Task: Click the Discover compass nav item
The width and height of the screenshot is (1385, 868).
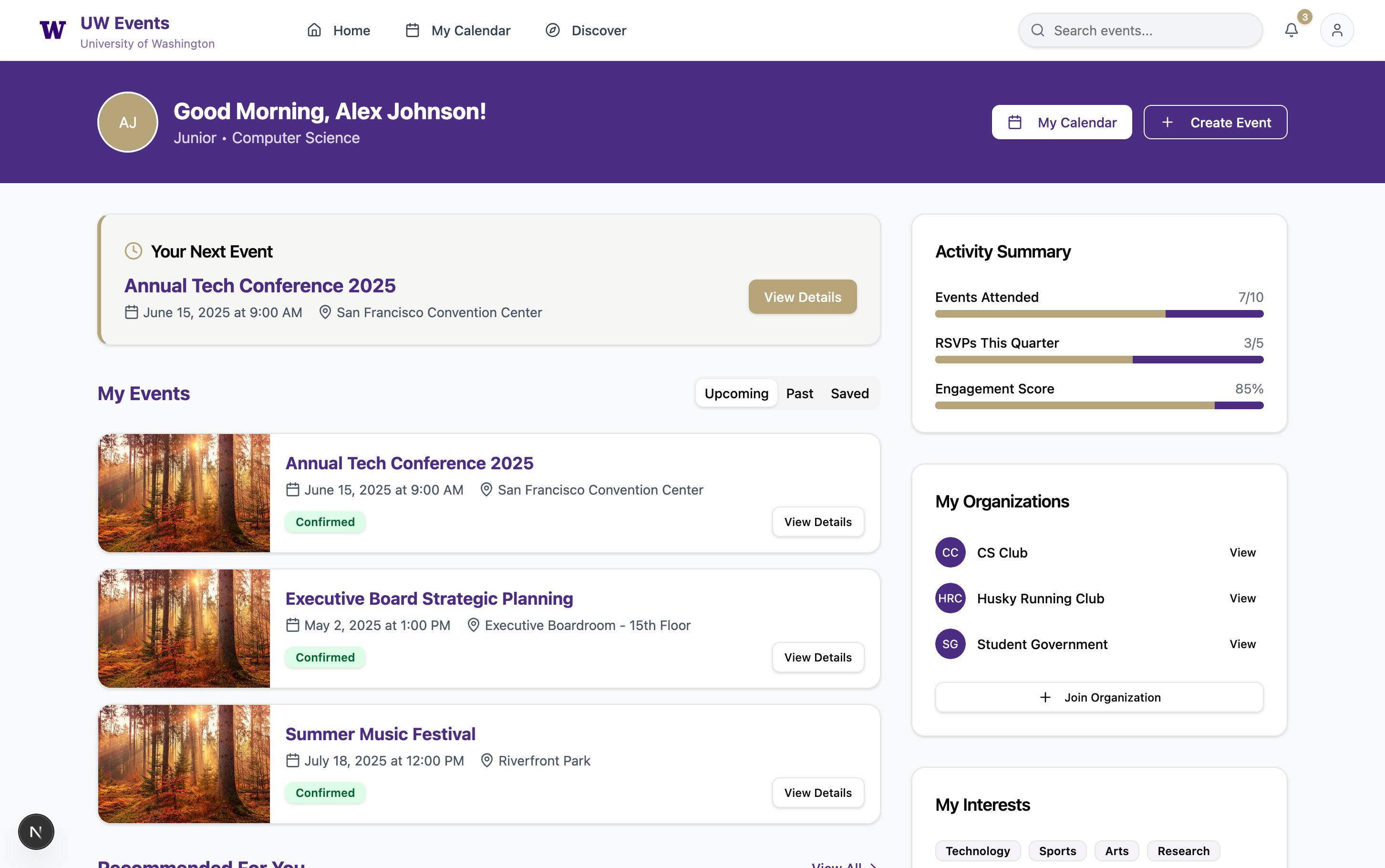Action: 586,31
